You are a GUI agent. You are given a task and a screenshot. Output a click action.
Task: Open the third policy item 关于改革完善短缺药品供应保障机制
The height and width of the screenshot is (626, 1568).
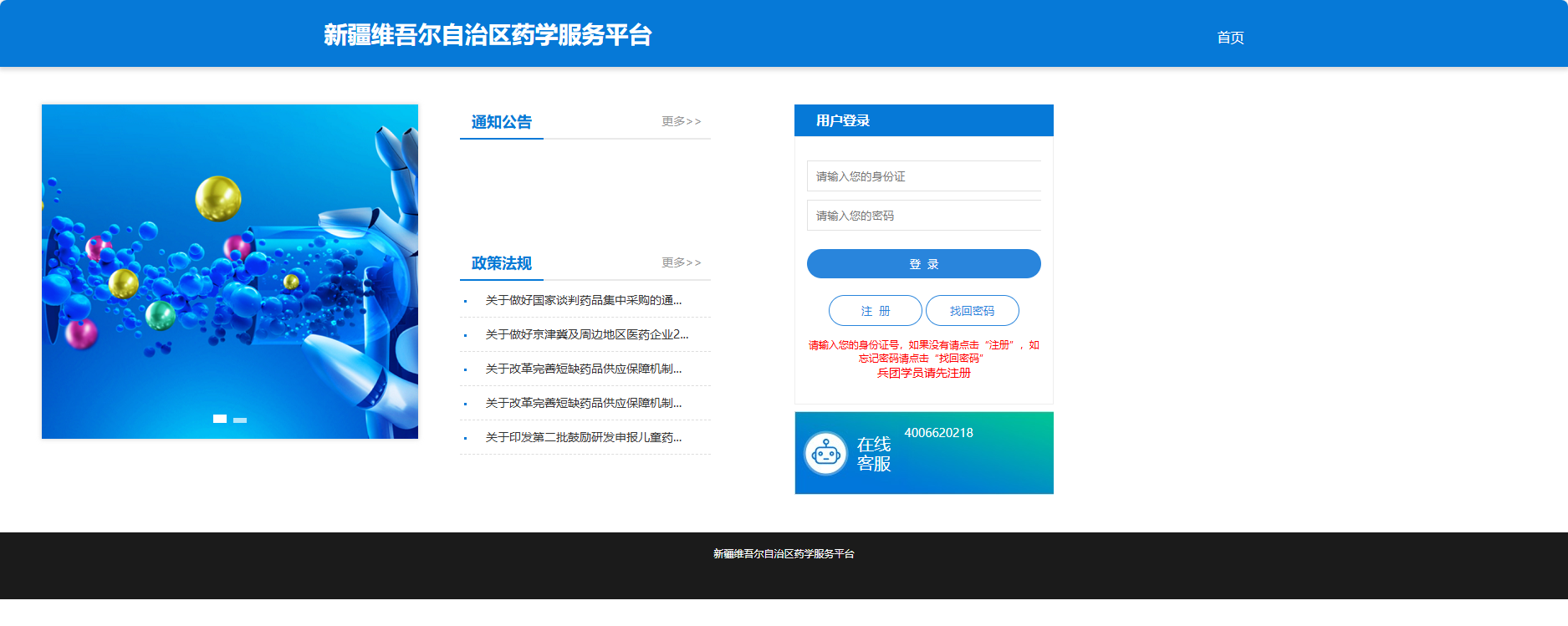[x=584, y=369]
